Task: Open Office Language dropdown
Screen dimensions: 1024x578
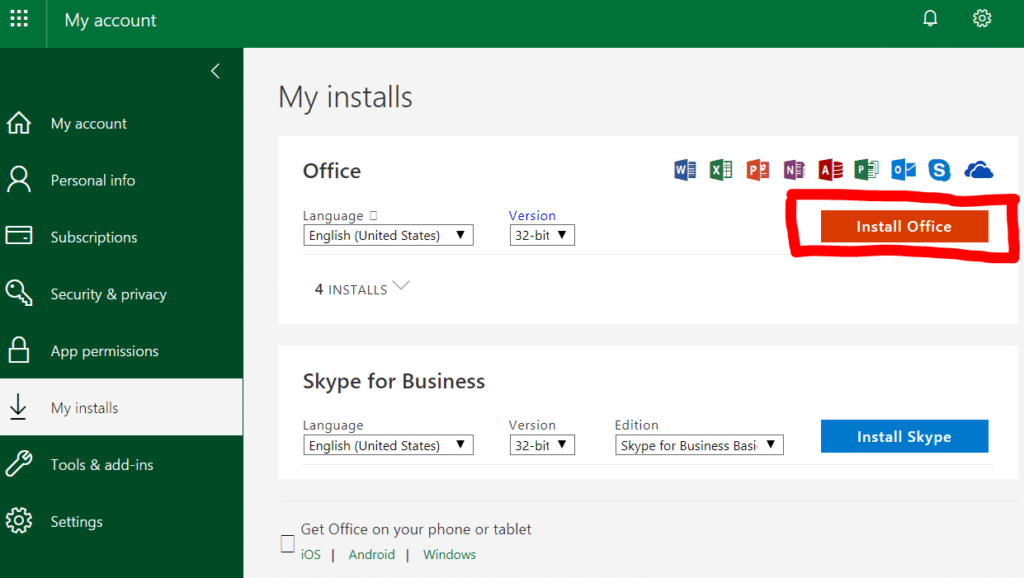Action: click(388, 235)
